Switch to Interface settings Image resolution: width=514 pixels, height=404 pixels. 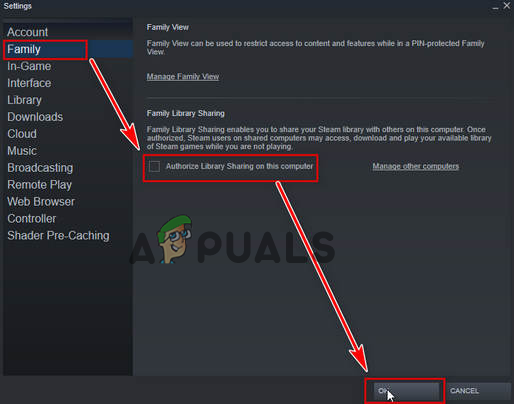pos(29,83)
